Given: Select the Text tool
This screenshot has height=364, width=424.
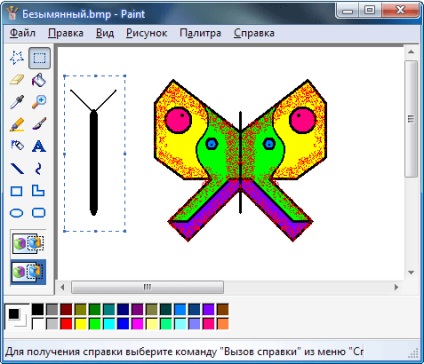Looking at the screenshot, I should coord(39,146).
